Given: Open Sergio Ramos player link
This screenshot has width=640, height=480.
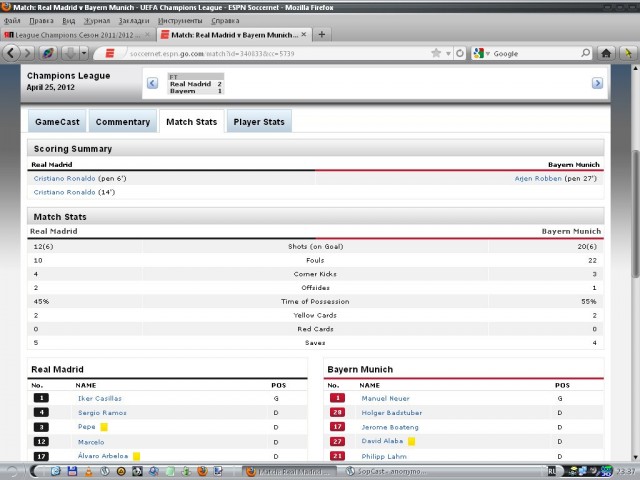Looking at the screenshot, I should click(102, 413).
